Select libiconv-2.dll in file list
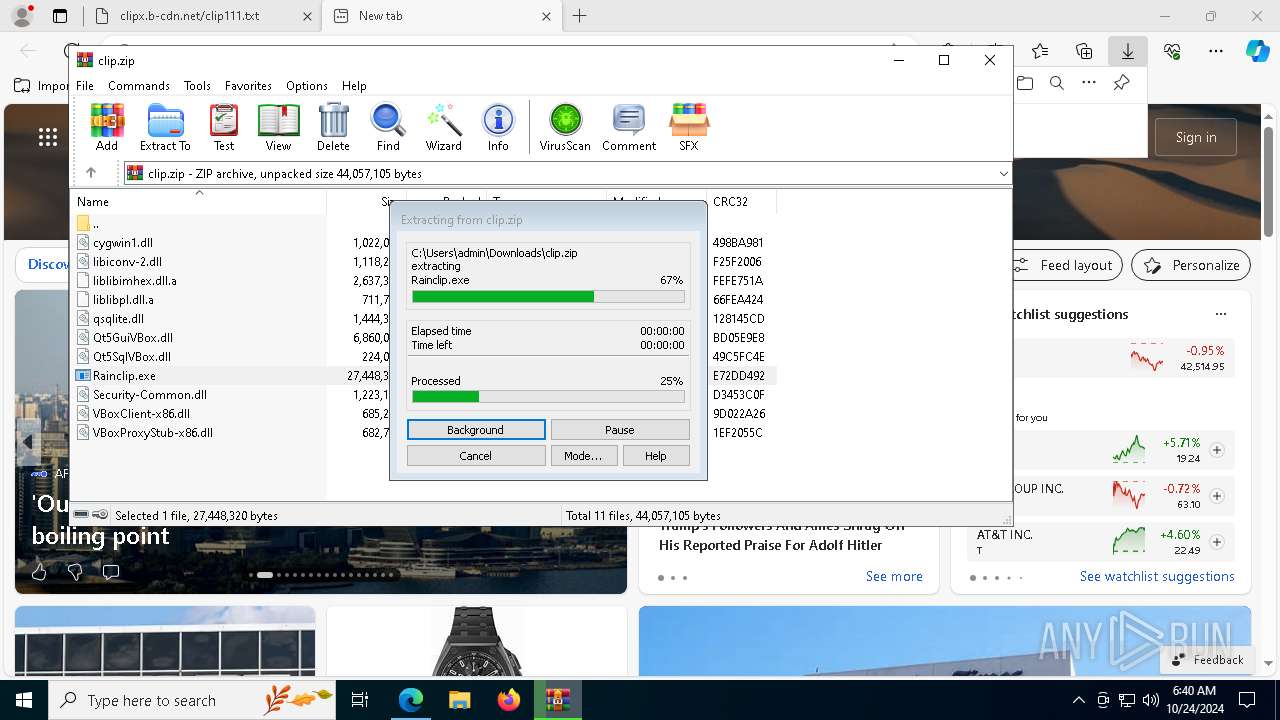 tap(127, 262)
